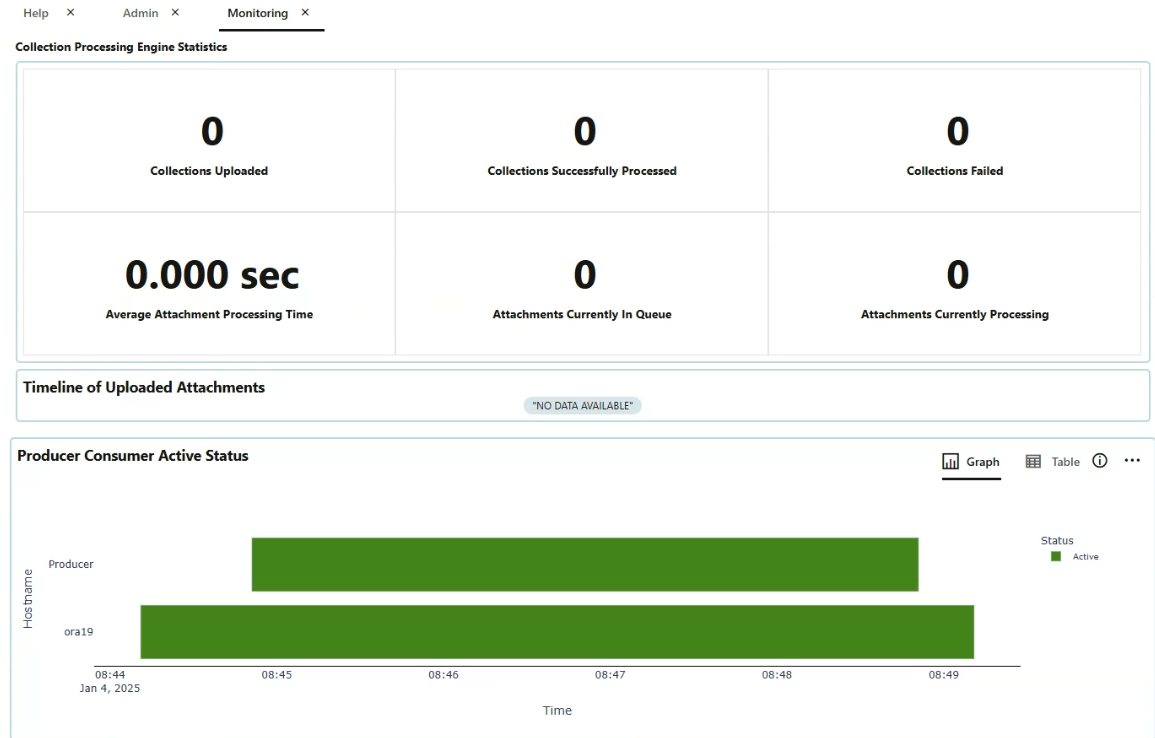Viewport: 1155px width, 738px height.
Task: Click the Collections Uploaded tile
Action: [x=209, y=141]
